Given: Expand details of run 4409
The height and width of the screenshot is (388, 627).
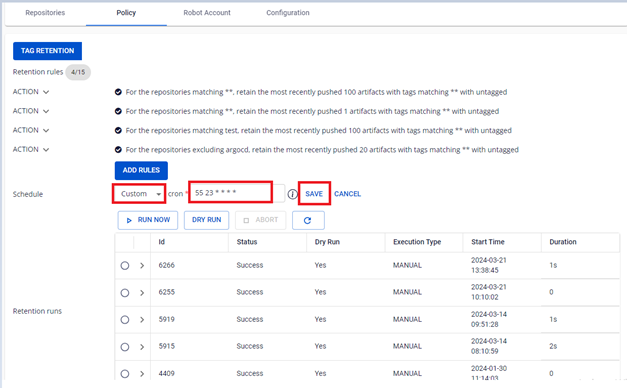Looking at the screenshot, I should (x=142, y=374).
